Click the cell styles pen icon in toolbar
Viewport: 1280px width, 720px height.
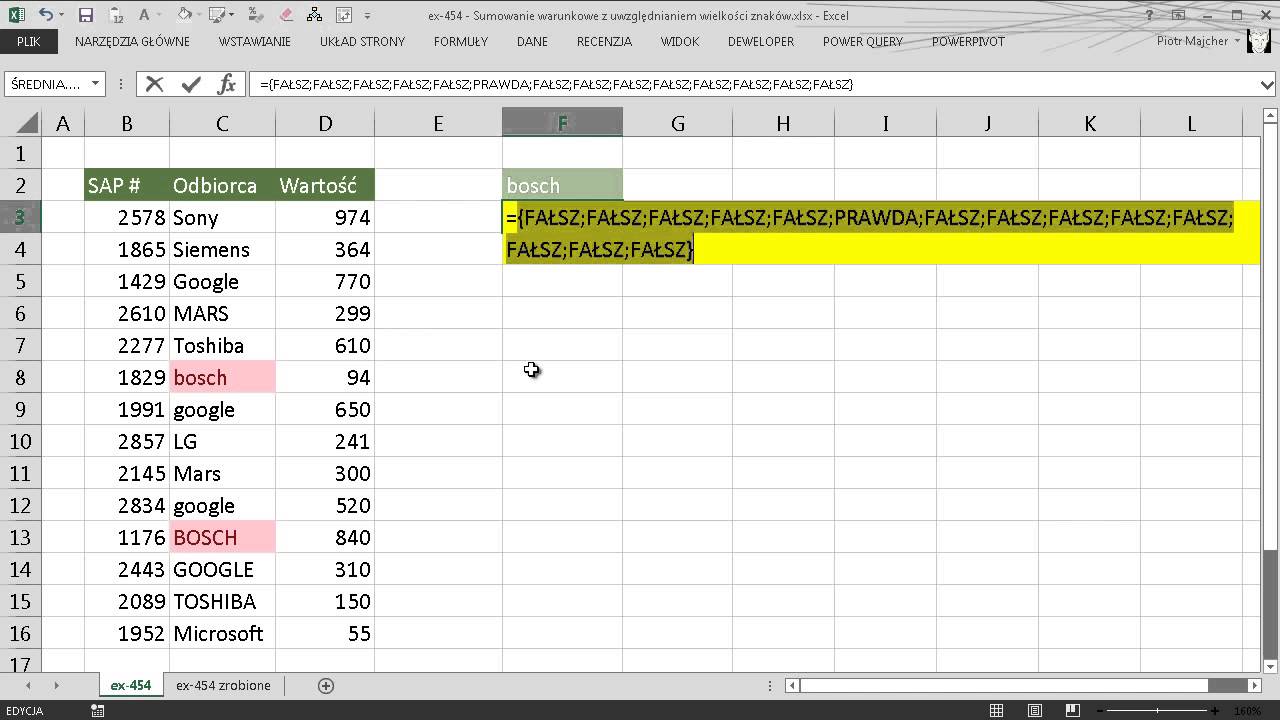tap(216, 15)
